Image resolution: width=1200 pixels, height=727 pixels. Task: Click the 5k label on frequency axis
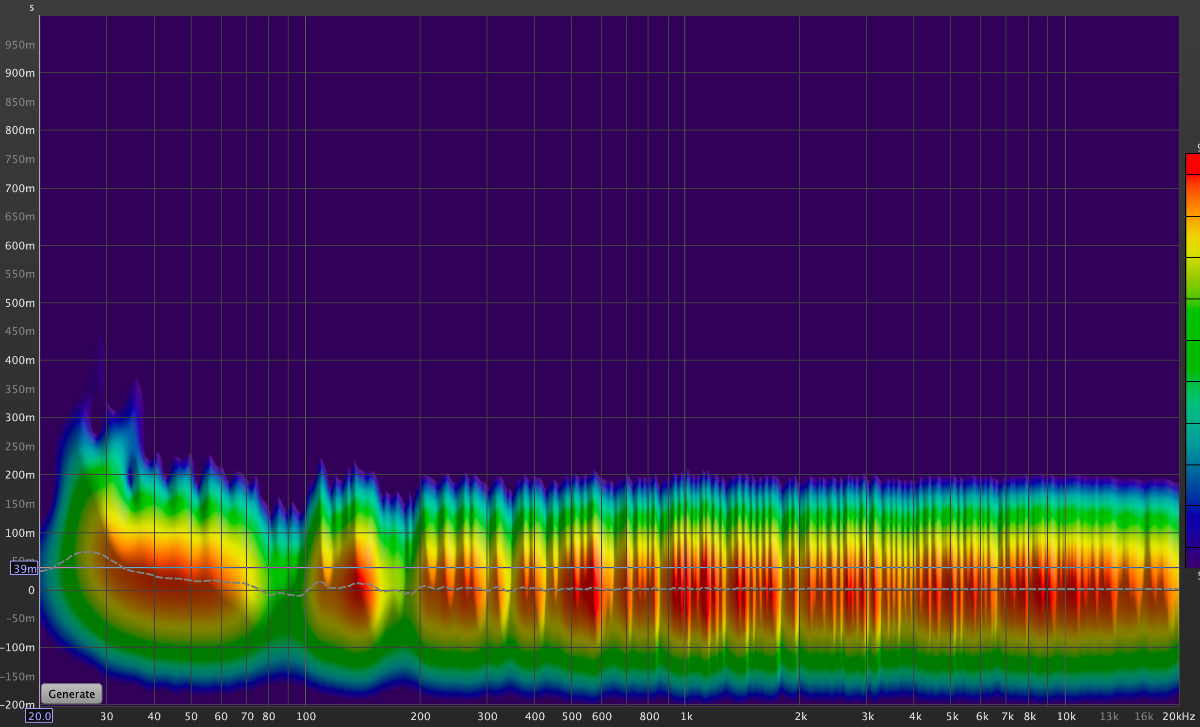[x=953, y=716]
